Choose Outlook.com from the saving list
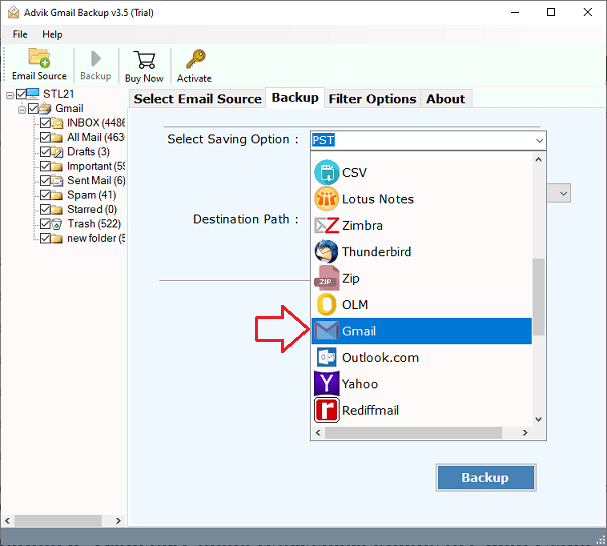607x546 pixels. [x=422, y=357]
